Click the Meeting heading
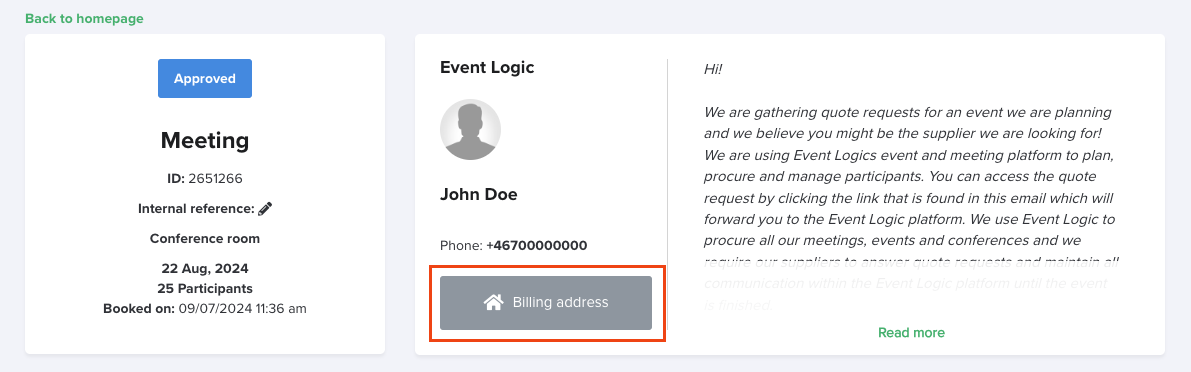Image resolution: width=1191 pixels, height=372 pixels. coord(205,140)
